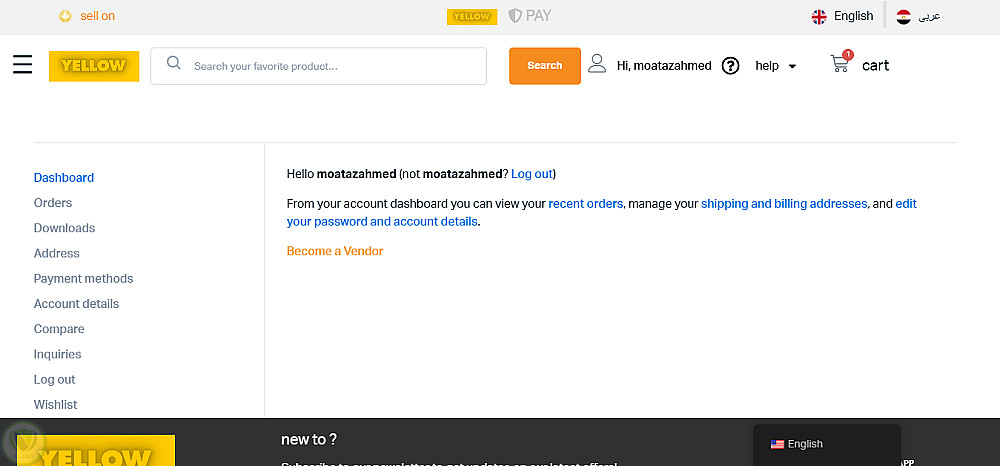Open the shopping cart icon
Image resolution: width=1000 pixels, height=466 pixels.
[x=840, y=65]
